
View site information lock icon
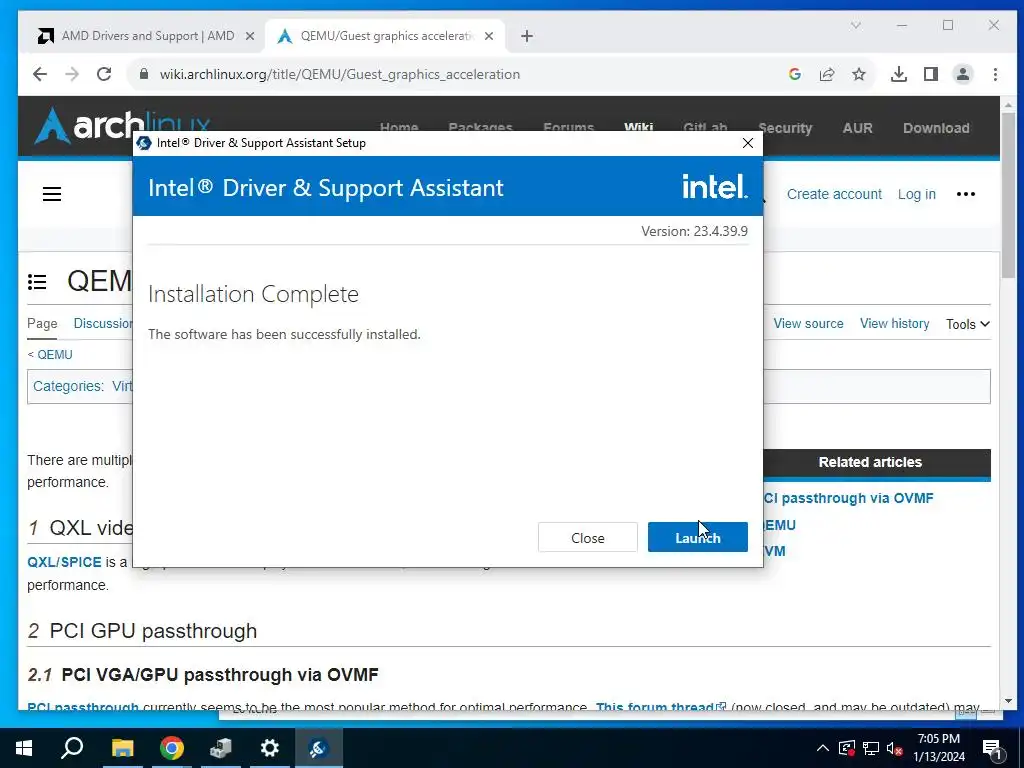tap(144, 74)
